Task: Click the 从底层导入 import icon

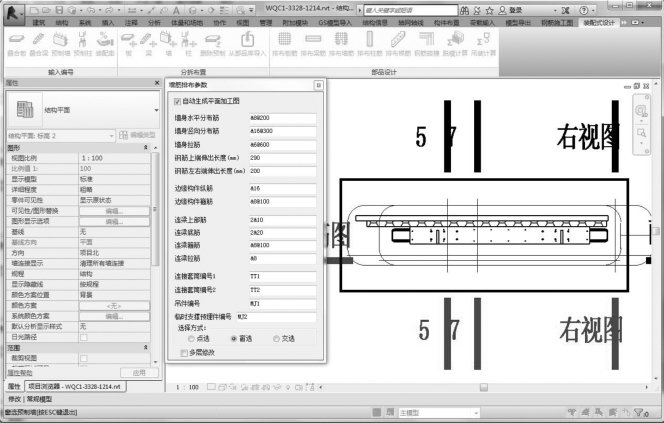Action: tap(248, 38)
